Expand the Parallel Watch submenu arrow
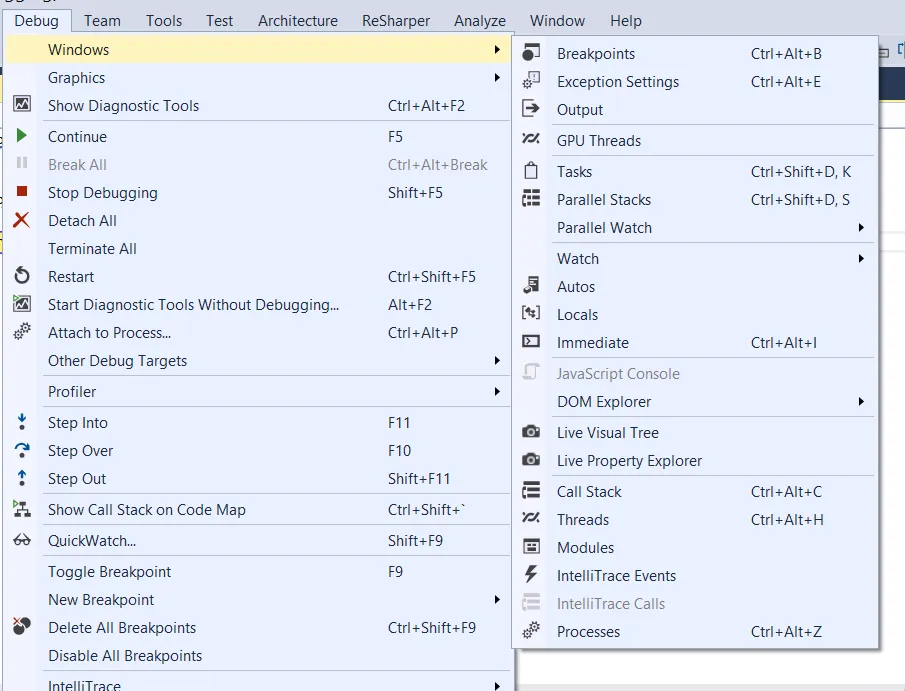Viewport: 905px width, 691px height. pos(861,228)
